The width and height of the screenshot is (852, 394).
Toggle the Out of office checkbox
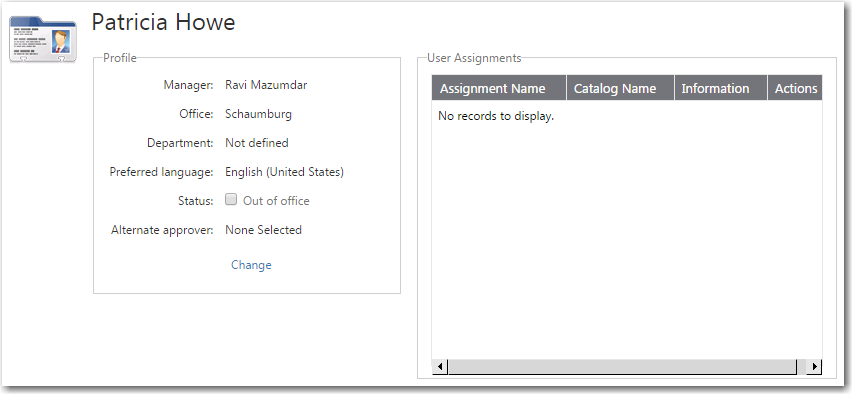pos(231,199)
